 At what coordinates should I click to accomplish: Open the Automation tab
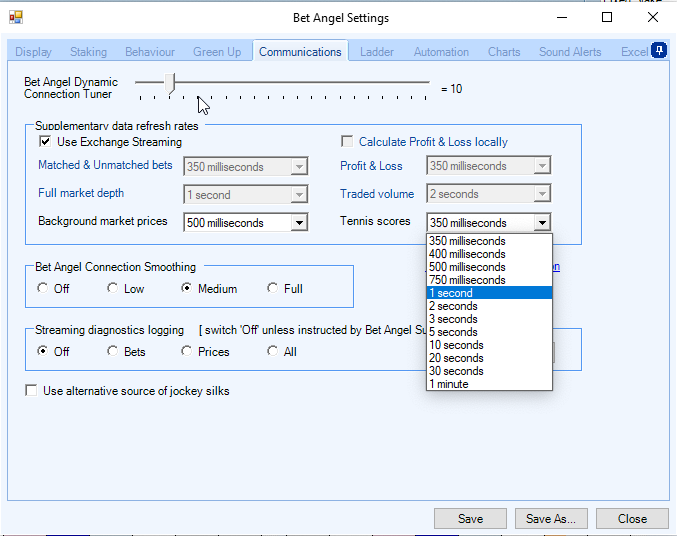click(441, 52)
